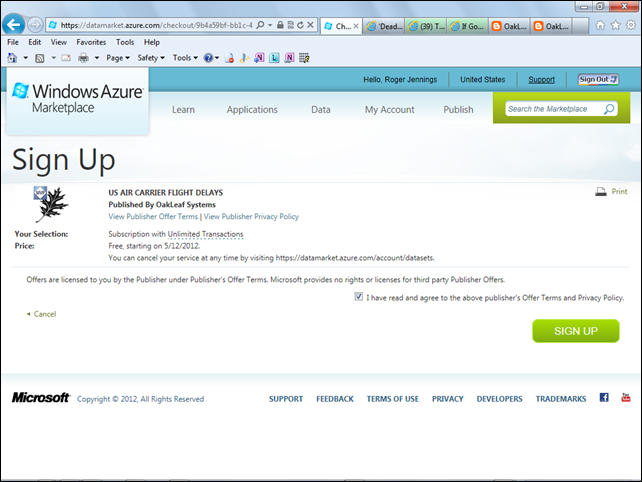Click the RSS feeds icon

(40, 58)
